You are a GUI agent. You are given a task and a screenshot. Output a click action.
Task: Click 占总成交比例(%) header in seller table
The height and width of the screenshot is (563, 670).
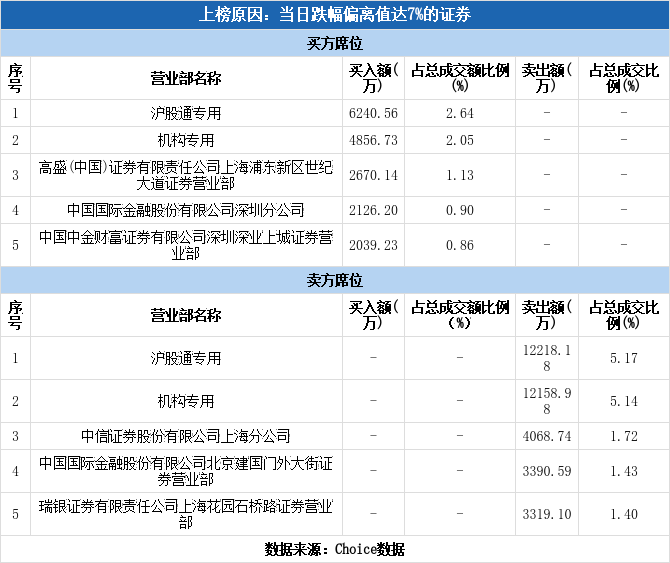point(624,315)
